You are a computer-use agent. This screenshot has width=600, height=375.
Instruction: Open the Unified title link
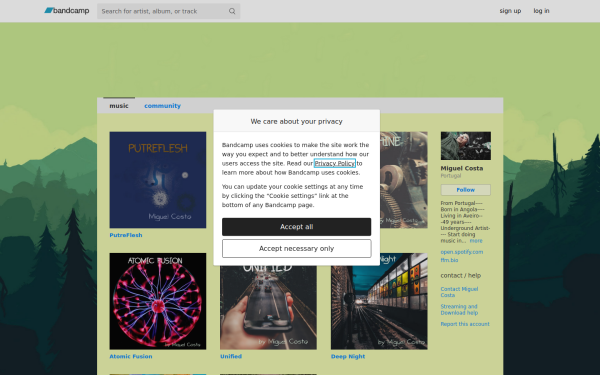click(x=231, y=356)
